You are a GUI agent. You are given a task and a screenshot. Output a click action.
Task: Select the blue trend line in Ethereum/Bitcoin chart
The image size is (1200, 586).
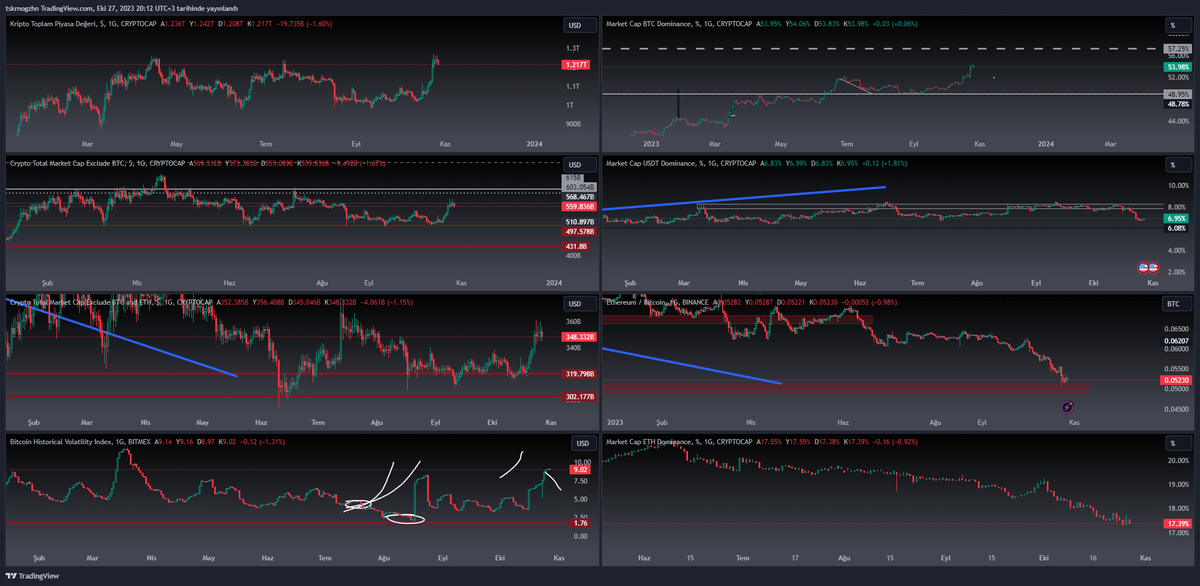(x=692, y=366)
